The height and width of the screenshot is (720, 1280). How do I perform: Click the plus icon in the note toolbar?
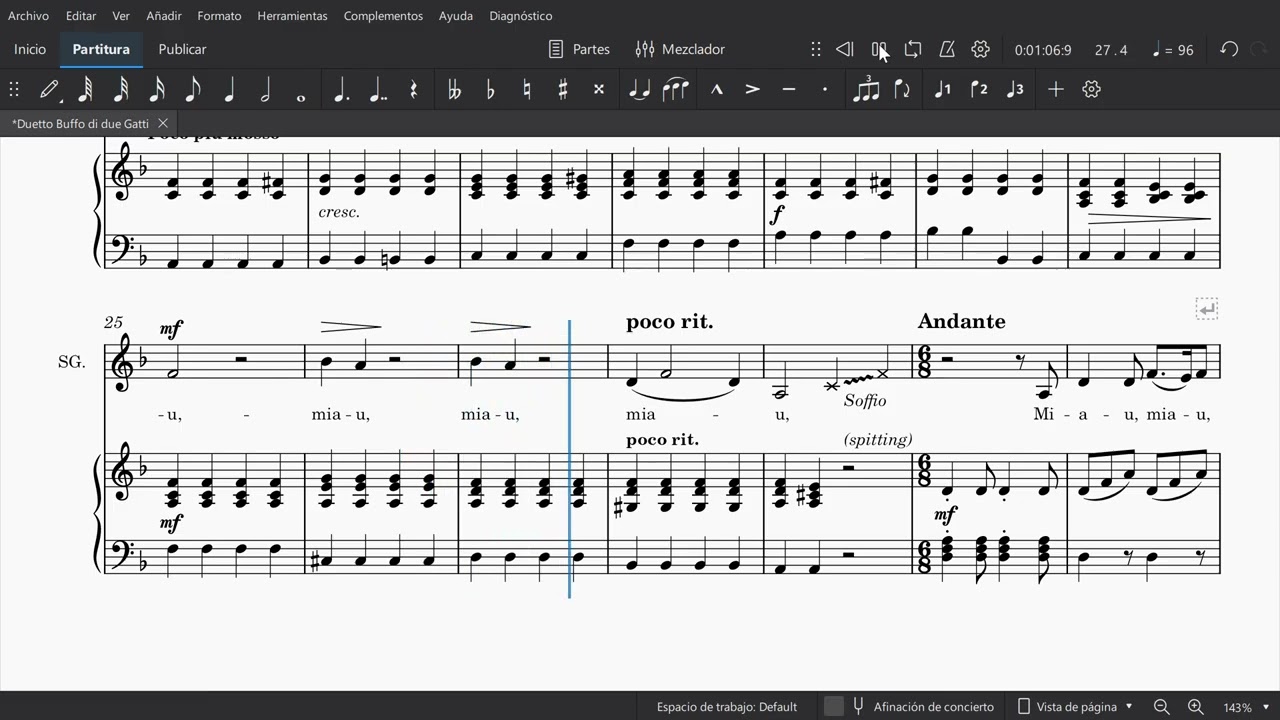tap(1055, 89)
